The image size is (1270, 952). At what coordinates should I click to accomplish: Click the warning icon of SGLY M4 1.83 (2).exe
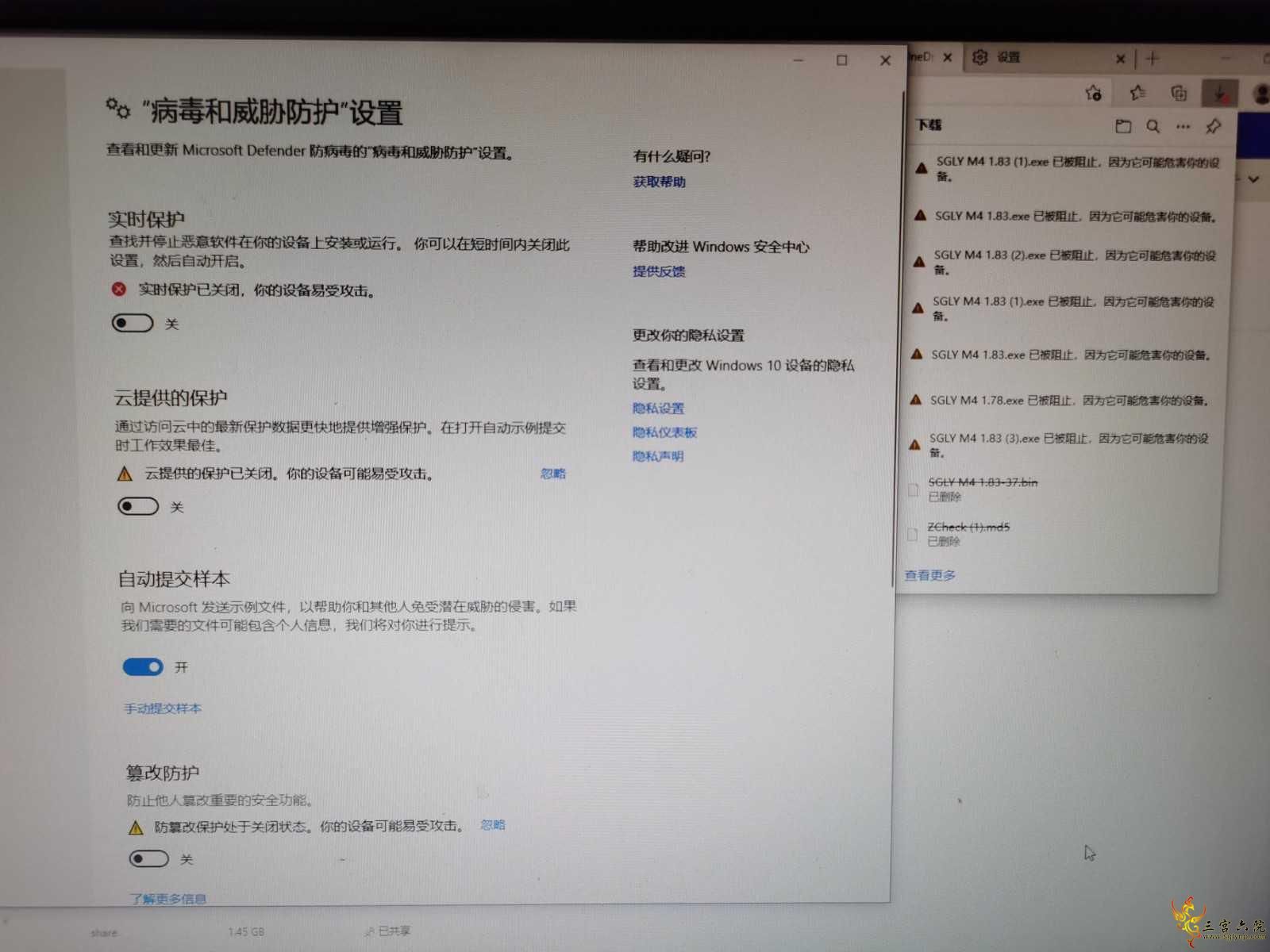pos(919,262)
